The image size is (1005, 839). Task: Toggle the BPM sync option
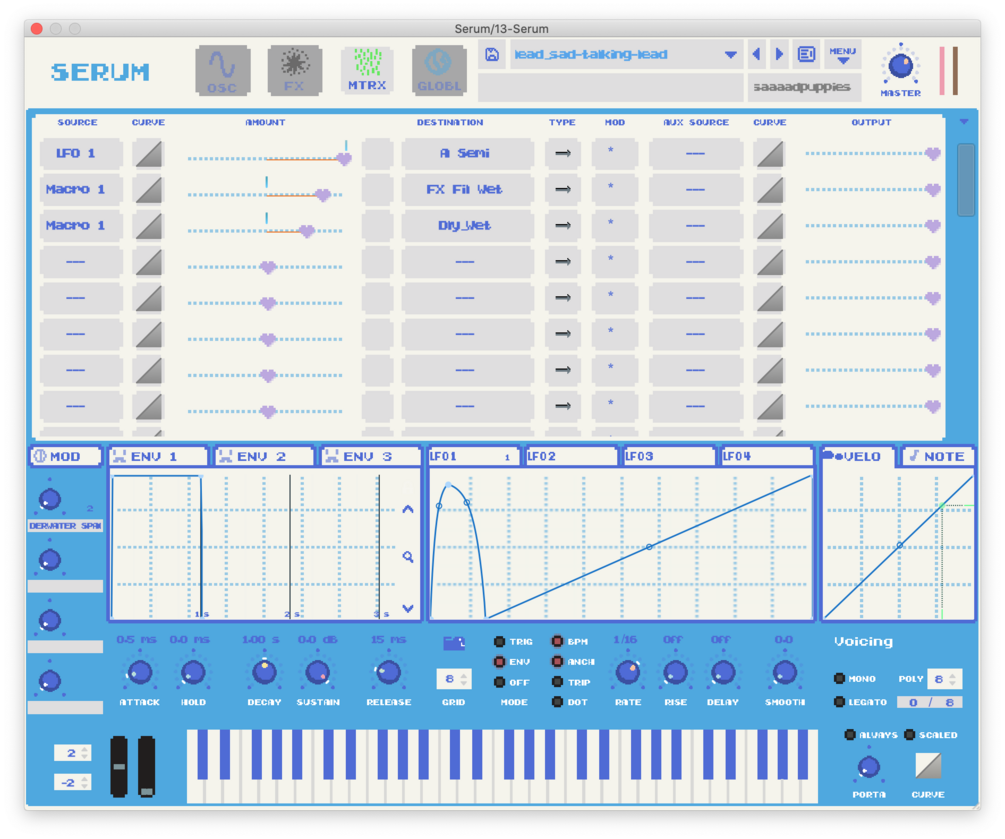(x=557, y=642)
